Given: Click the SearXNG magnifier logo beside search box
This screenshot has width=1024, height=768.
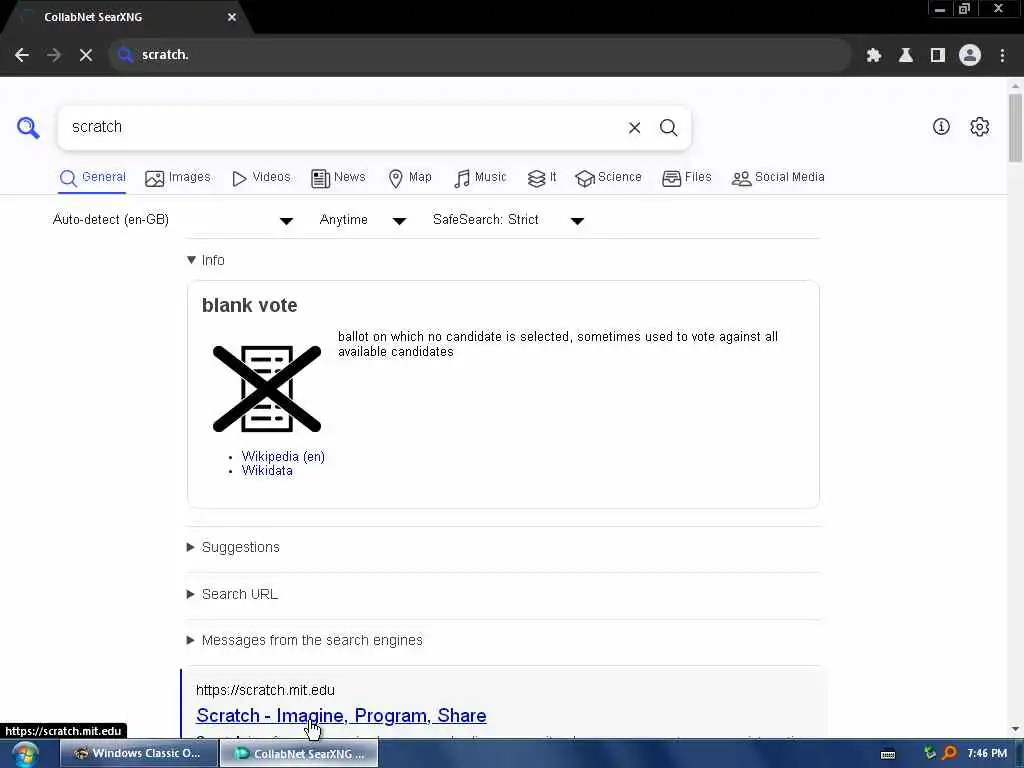Looking at the screenshot, I should click(28, 127).
